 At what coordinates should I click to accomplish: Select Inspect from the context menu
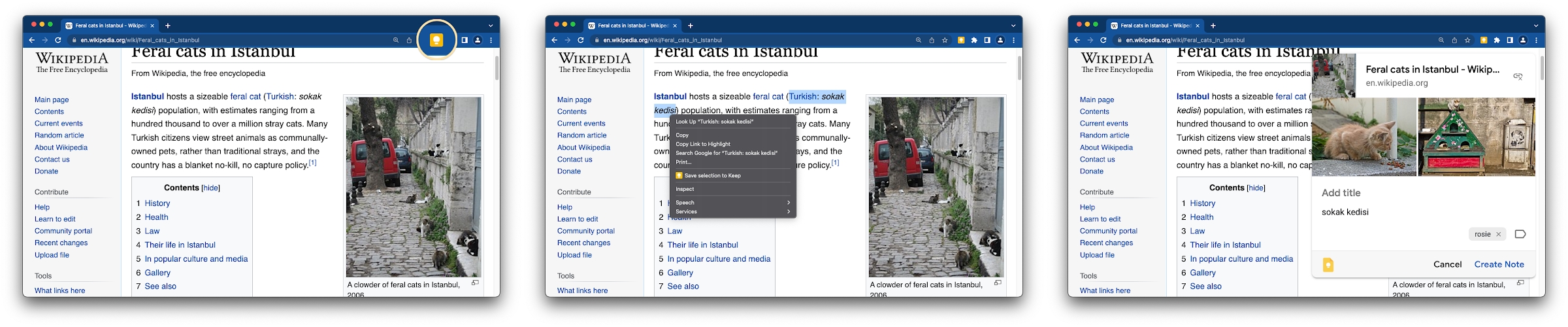732,189
